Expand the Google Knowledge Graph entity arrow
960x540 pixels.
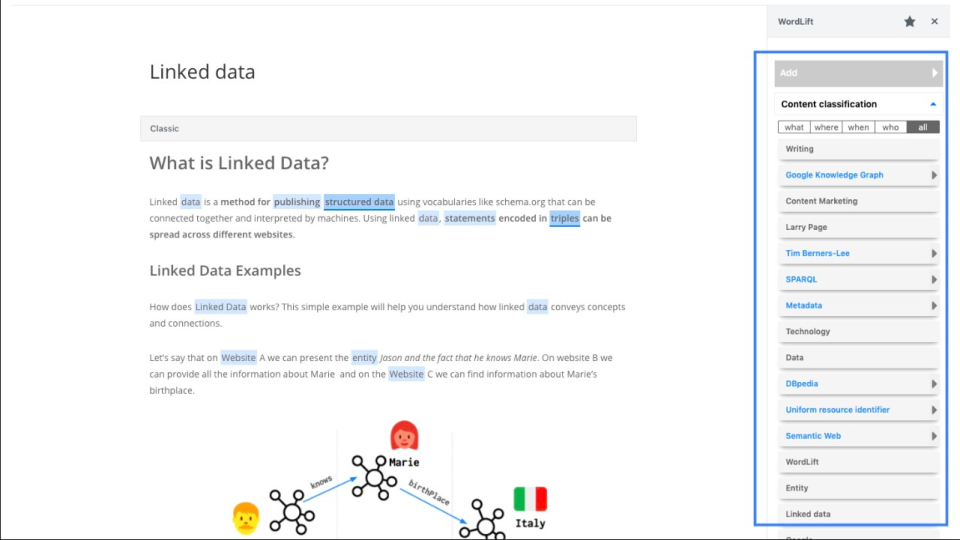934,175
